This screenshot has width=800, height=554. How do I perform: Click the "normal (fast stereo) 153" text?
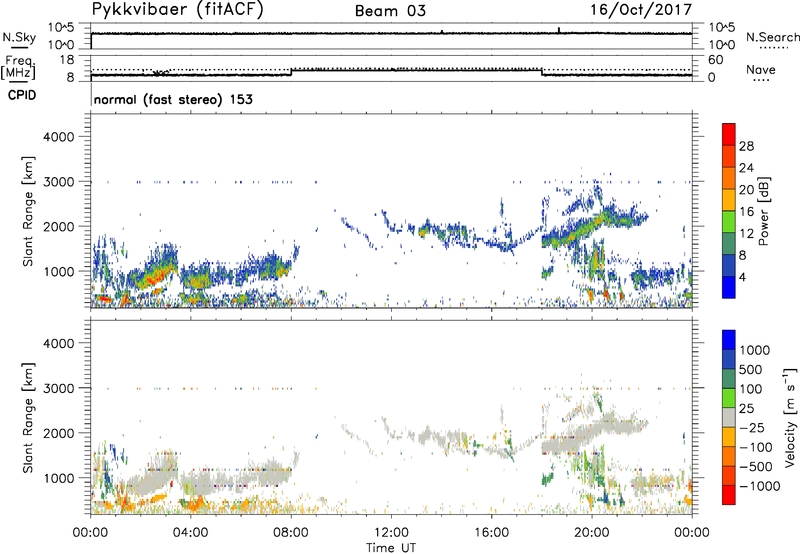coord(173,99)
